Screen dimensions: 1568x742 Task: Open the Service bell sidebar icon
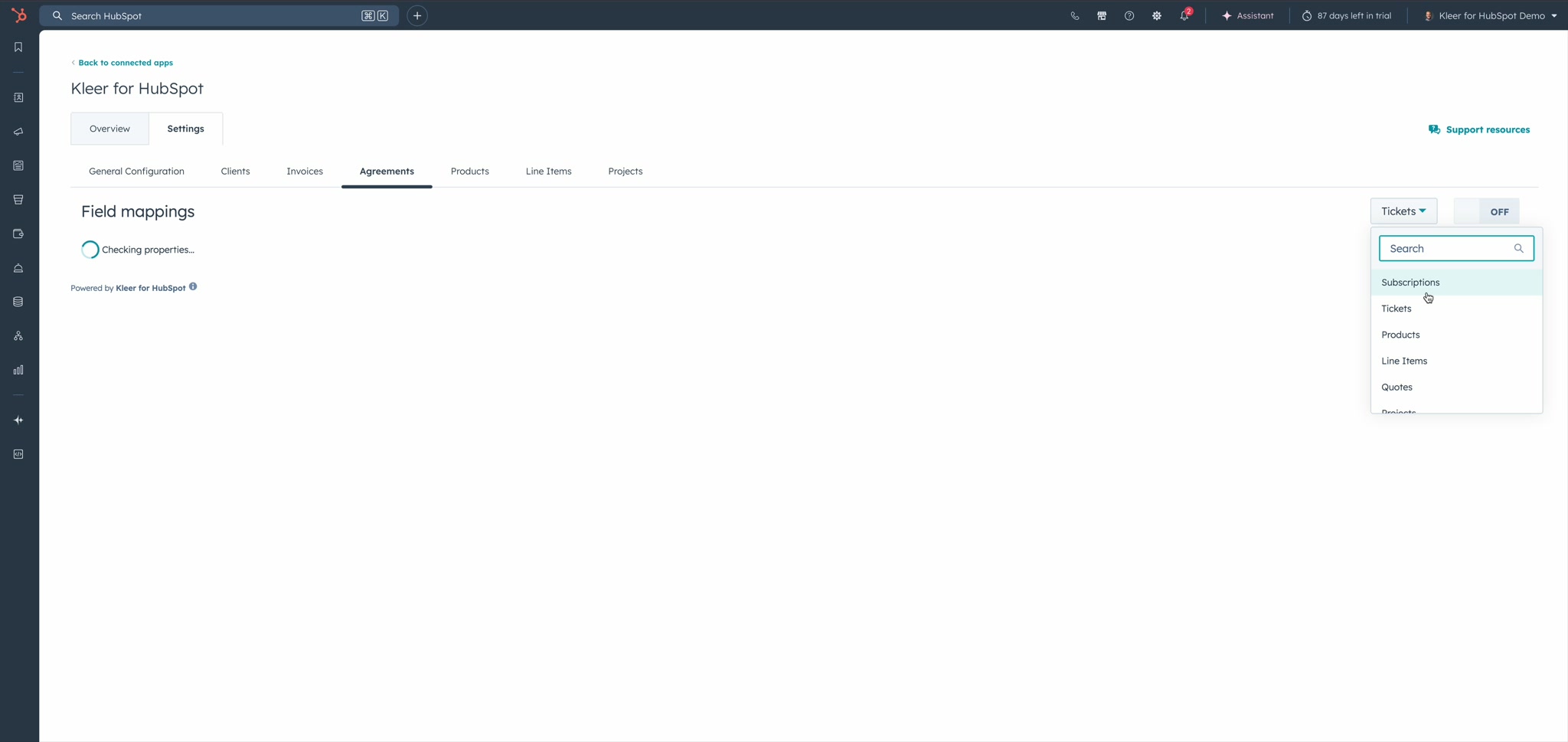click(x=18, y=268)
